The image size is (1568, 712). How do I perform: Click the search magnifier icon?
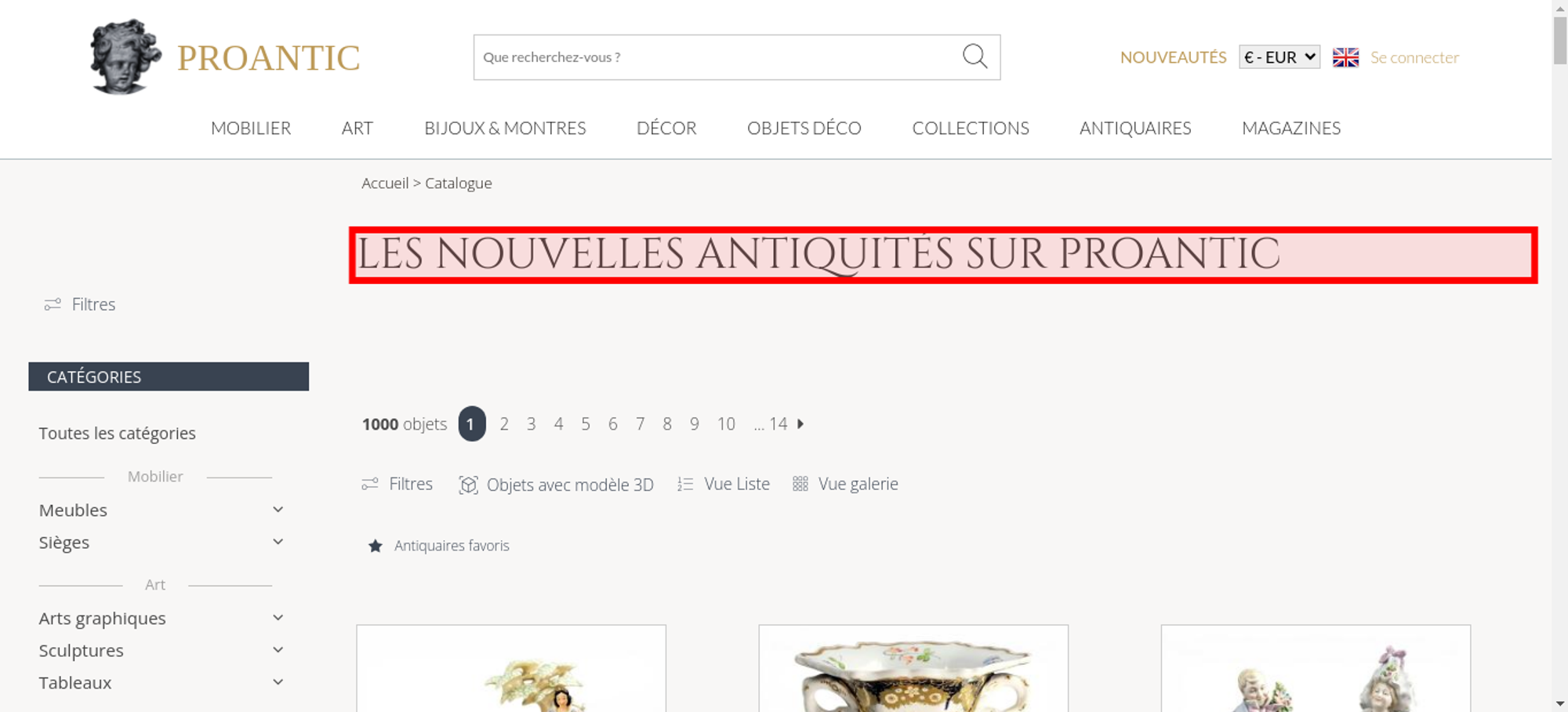(x=975, y=56)
